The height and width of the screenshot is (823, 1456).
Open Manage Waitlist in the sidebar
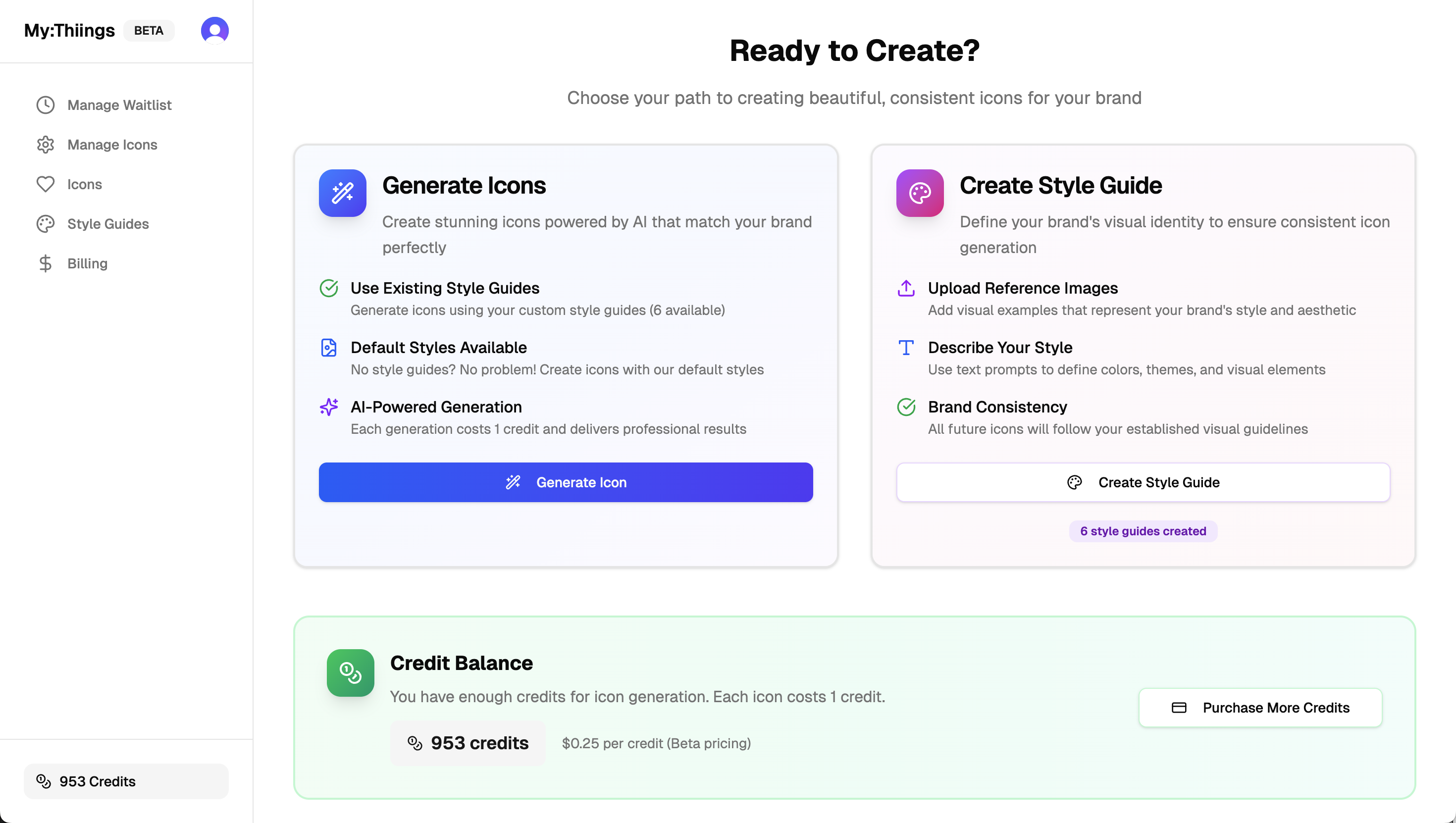[x=119, y=105]
